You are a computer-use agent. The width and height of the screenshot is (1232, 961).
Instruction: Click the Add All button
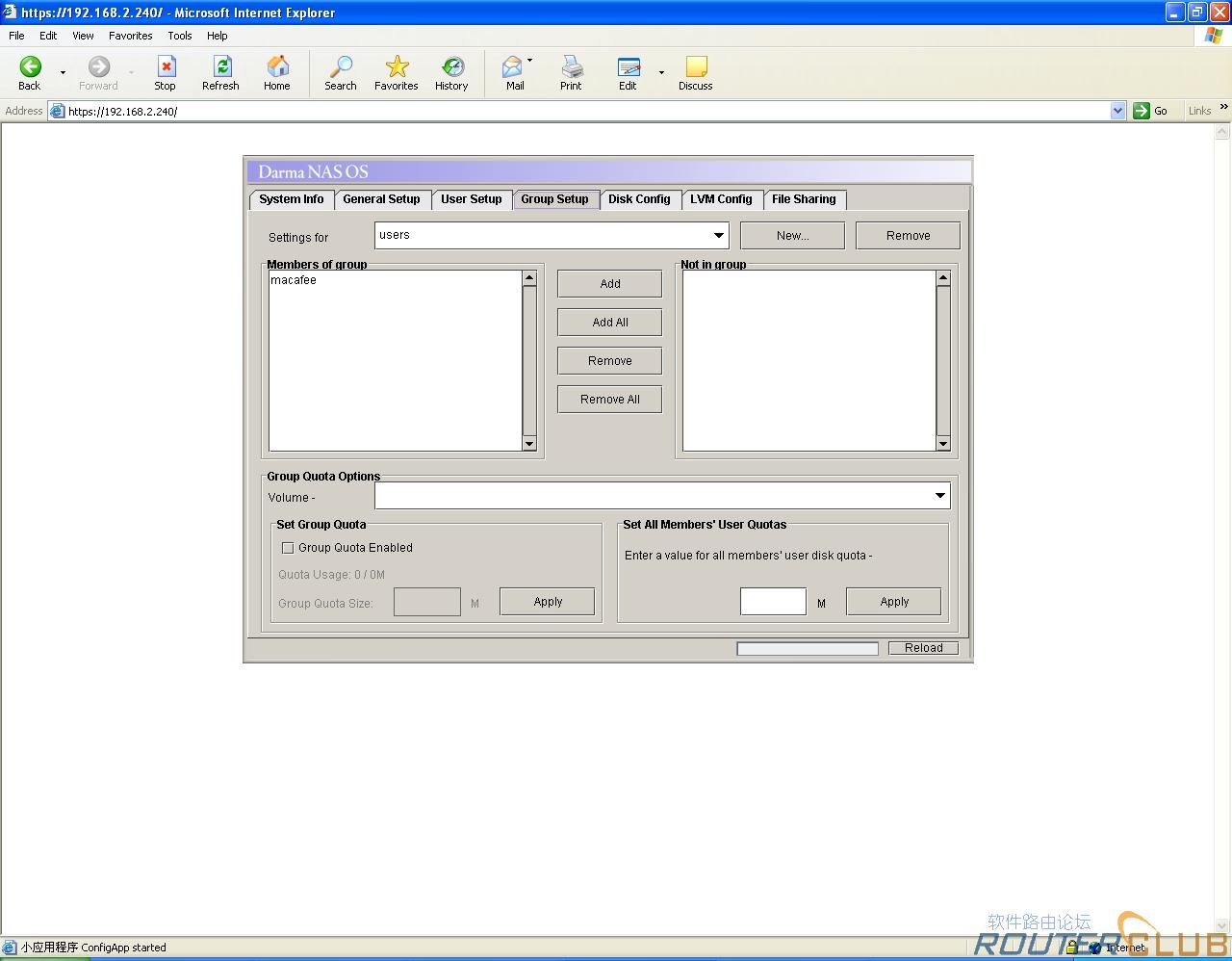[x=609, y=322]
